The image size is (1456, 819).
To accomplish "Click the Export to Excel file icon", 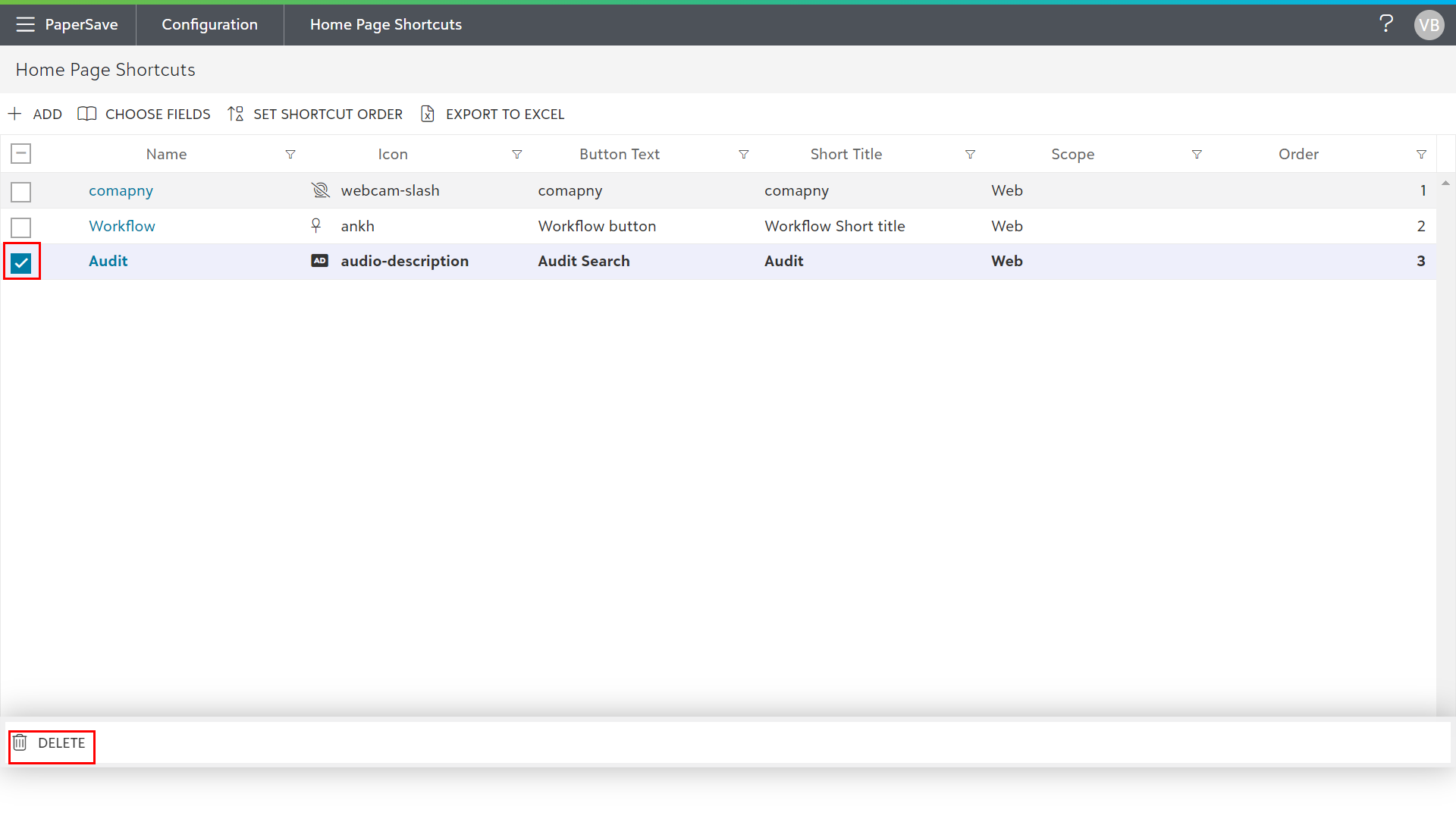I will click(428, 114).
